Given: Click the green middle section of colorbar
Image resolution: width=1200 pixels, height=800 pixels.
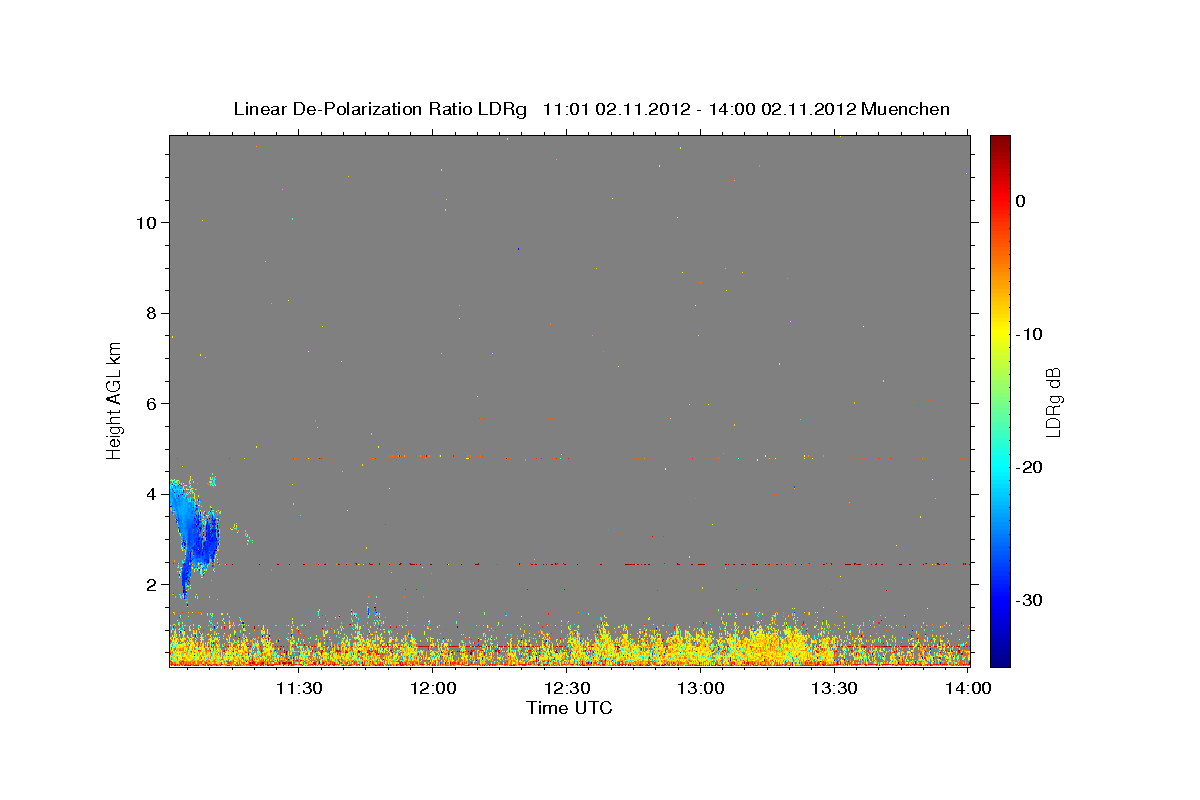Looking at the screenshot, I should 1000,400.
